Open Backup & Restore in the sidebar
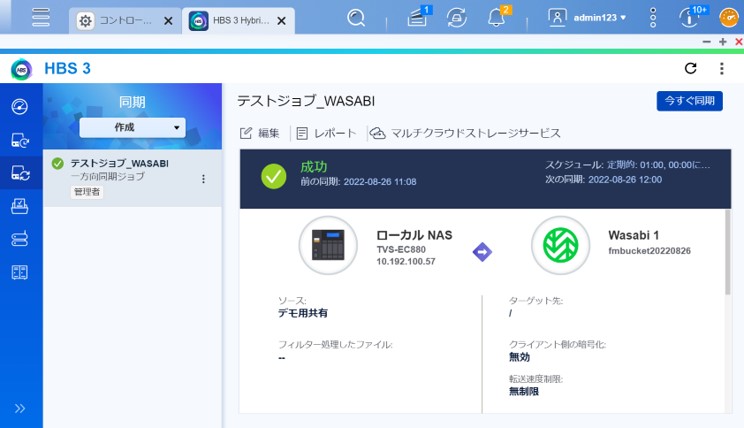 [20, 140]
